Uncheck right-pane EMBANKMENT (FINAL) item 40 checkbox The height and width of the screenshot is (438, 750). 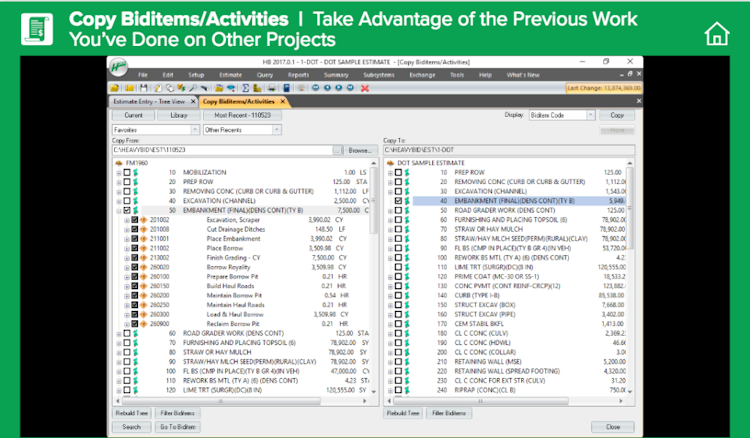(x=398, y=201)
